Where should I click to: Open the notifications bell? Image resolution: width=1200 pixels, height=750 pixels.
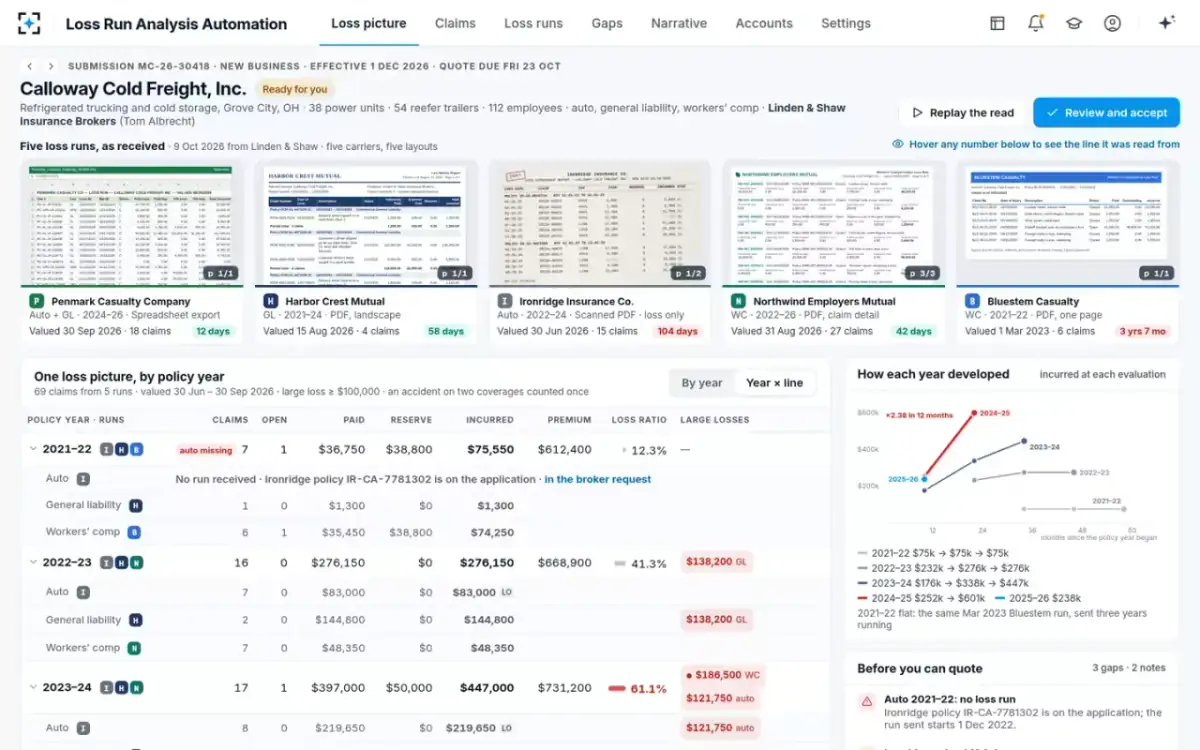(1036, 23)
